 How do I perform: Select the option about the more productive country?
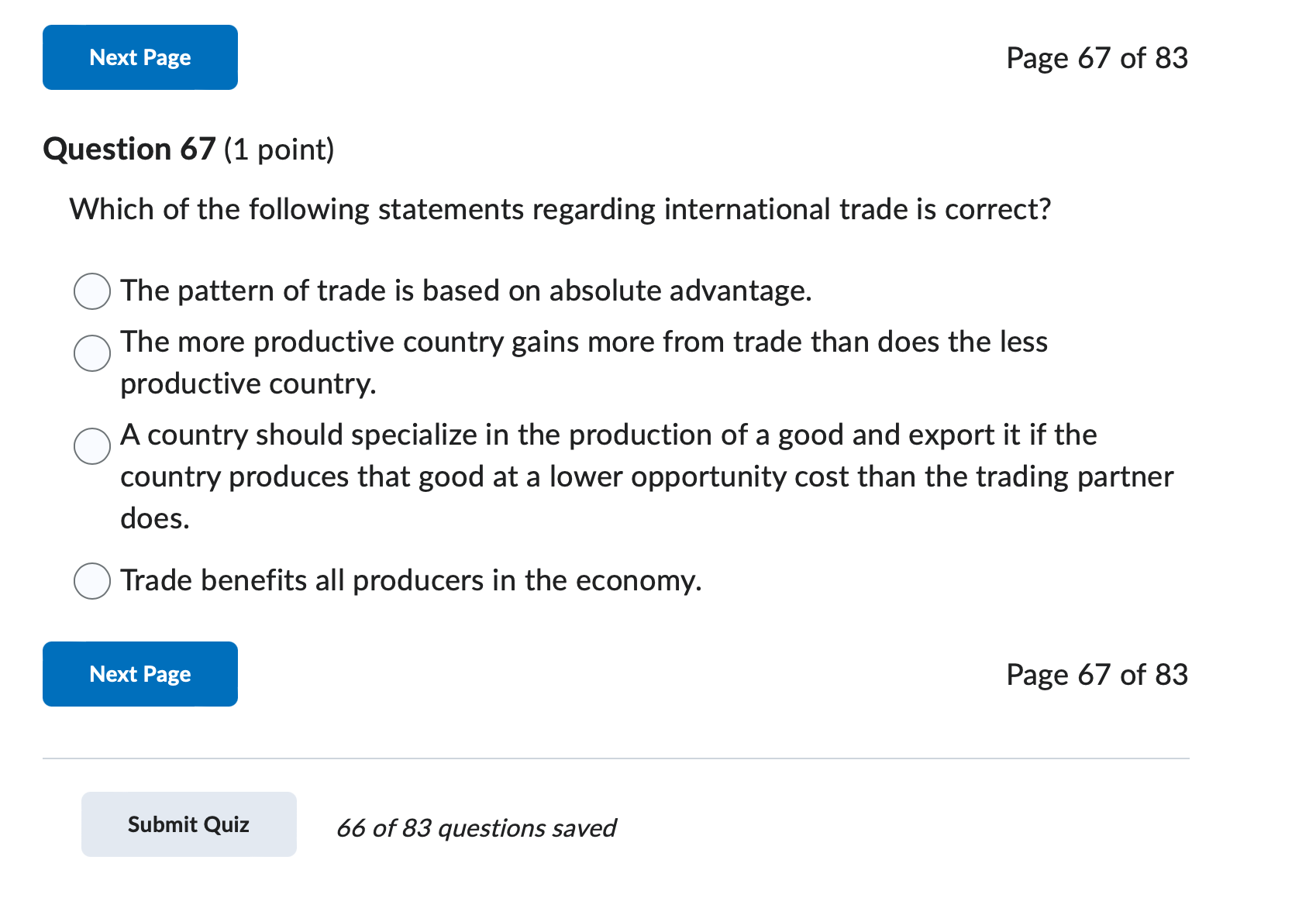click(x=91, y=353)
